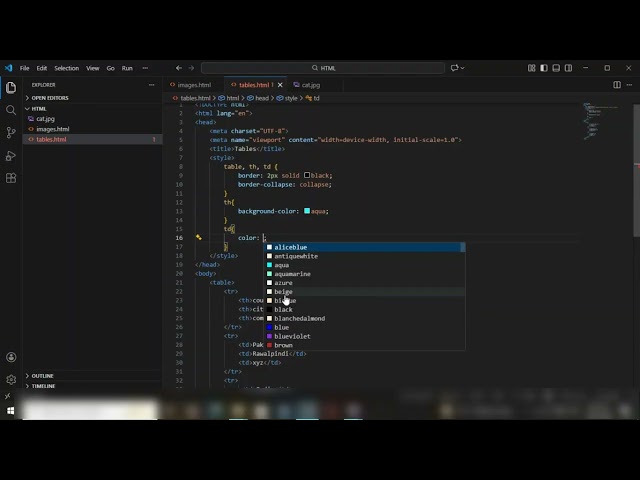Open the Copilot dropdown arrow

[462, 68]
